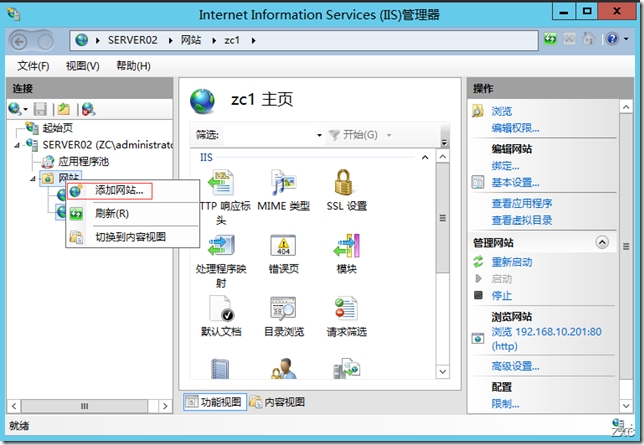Screen dimensions: 644x445
Task: Click the 编辑权限... link
Action: (515, 128)
